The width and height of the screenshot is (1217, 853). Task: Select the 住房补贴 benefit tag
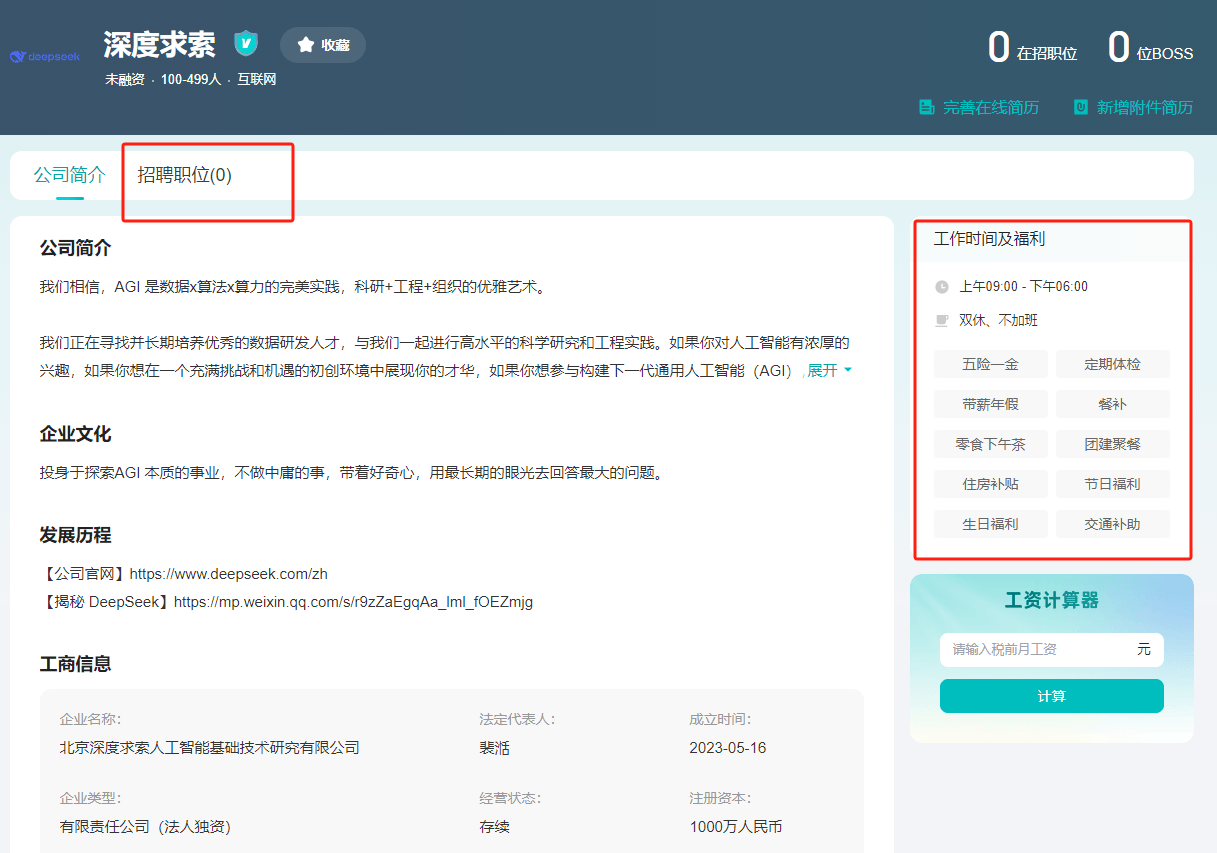pyautogui.click(x=991, y=484)
